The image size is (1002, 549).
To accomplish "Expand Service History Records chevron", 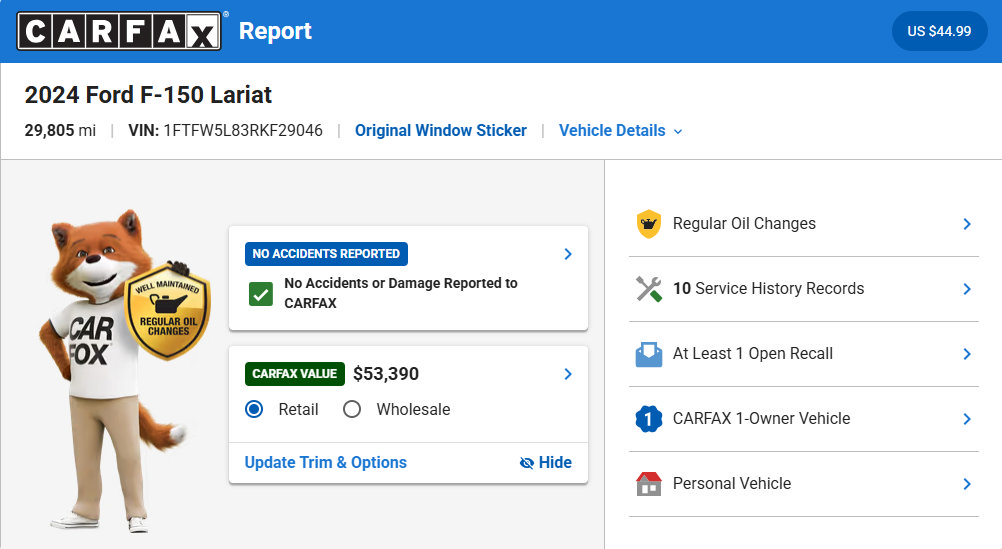I will 967,289.
